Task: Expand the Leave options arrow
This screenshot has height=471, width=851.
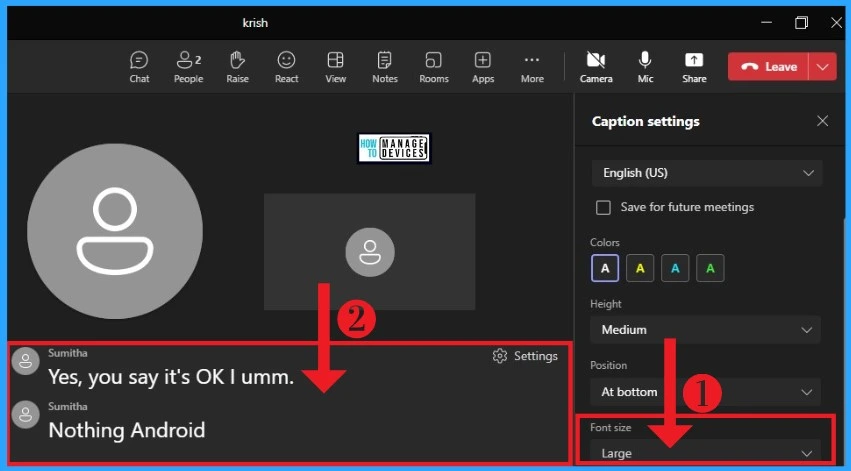Action: tap(822, 67)
